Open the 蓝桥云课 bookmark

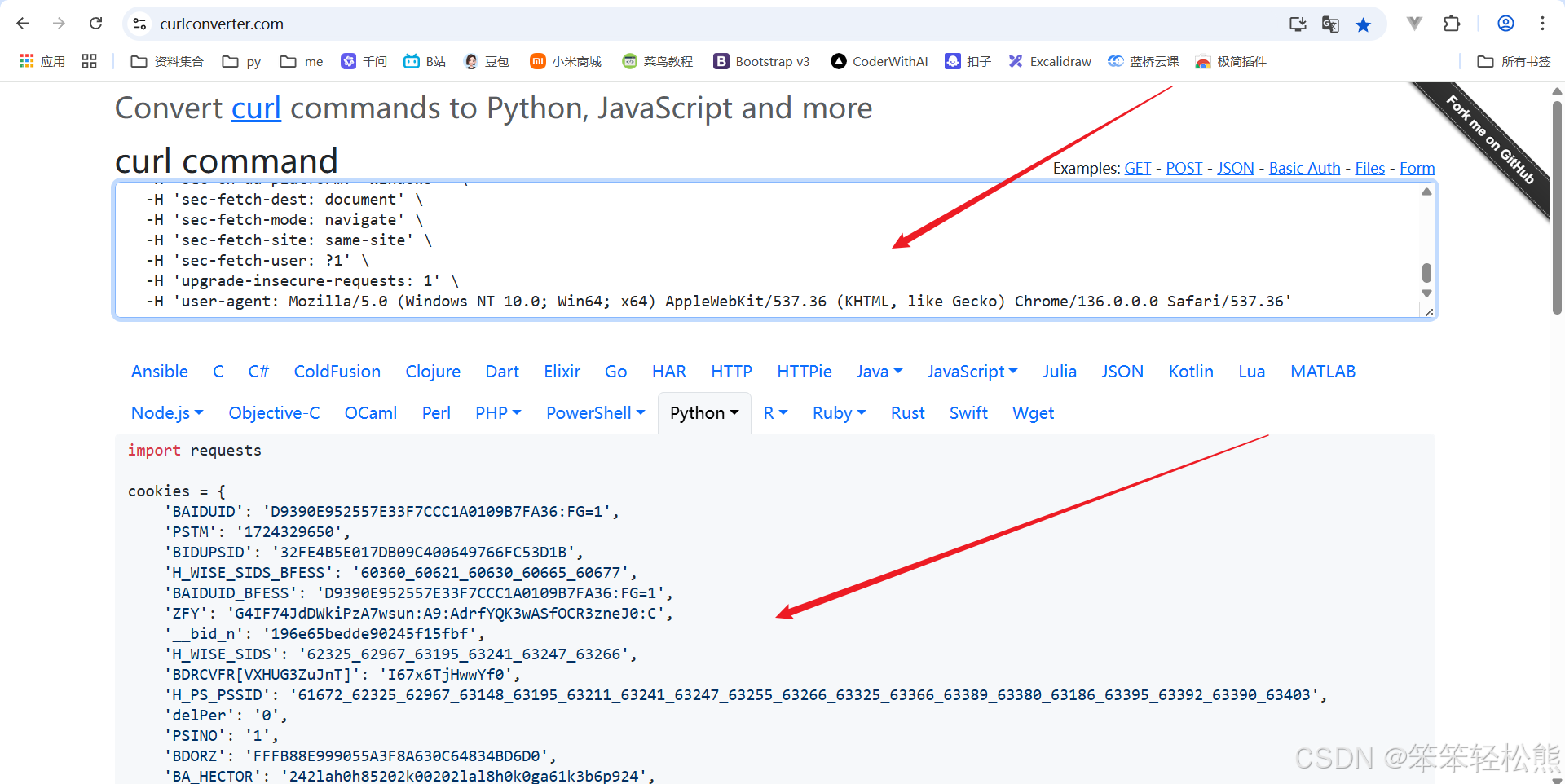(1144, 61)
